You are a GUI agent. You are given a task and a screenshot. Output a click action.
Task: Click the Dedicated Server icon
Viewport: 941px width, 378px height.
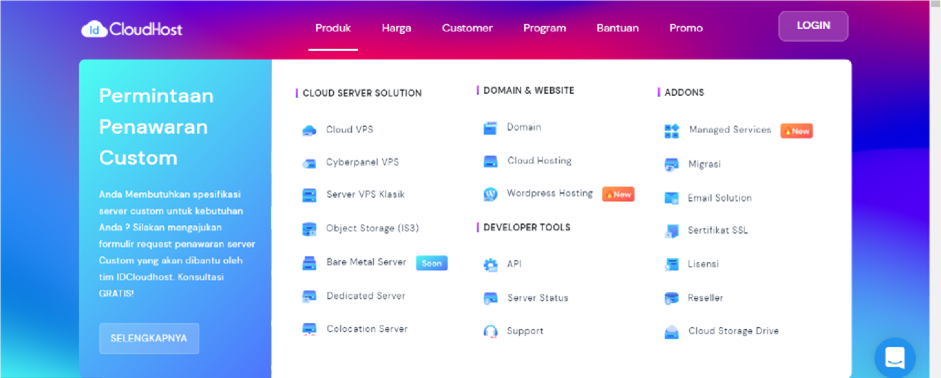coord(309,296)
